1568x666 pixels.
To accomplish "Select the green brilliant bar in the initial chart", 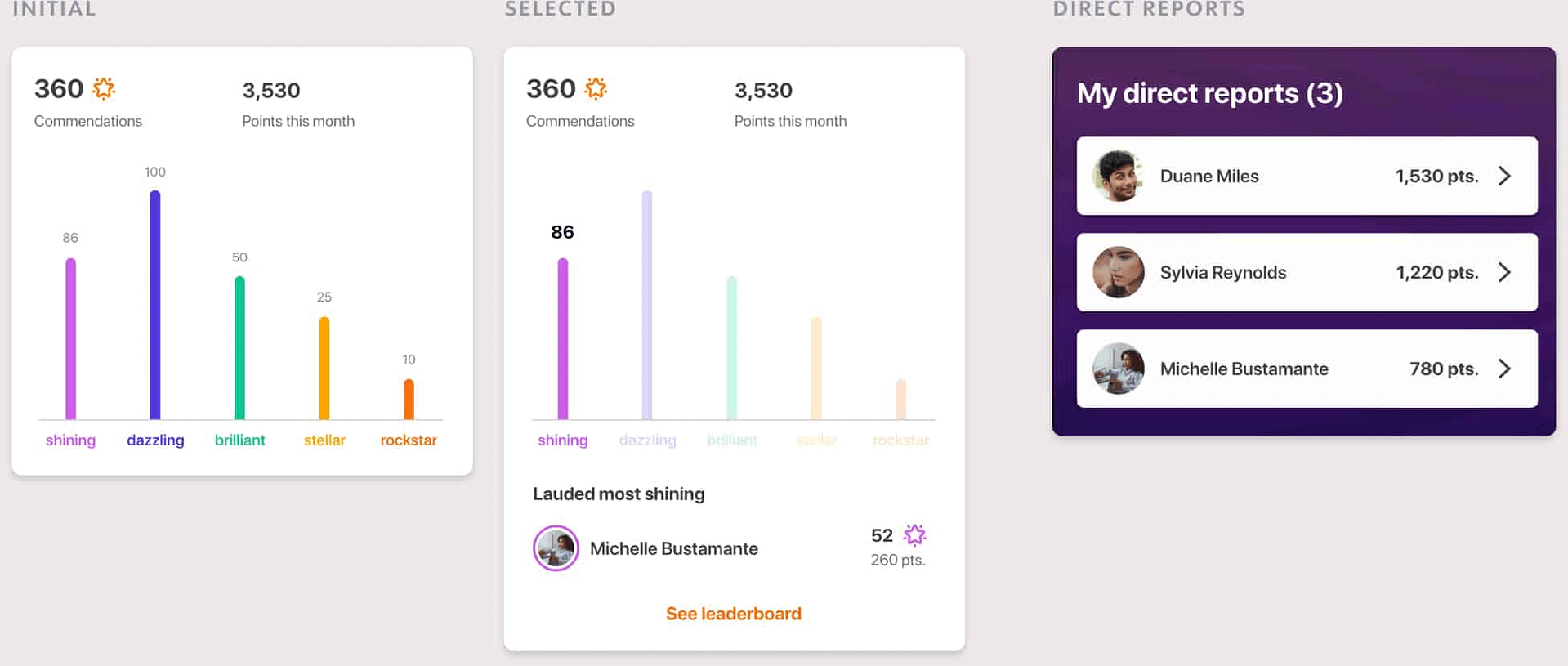I will coord(239,347).
